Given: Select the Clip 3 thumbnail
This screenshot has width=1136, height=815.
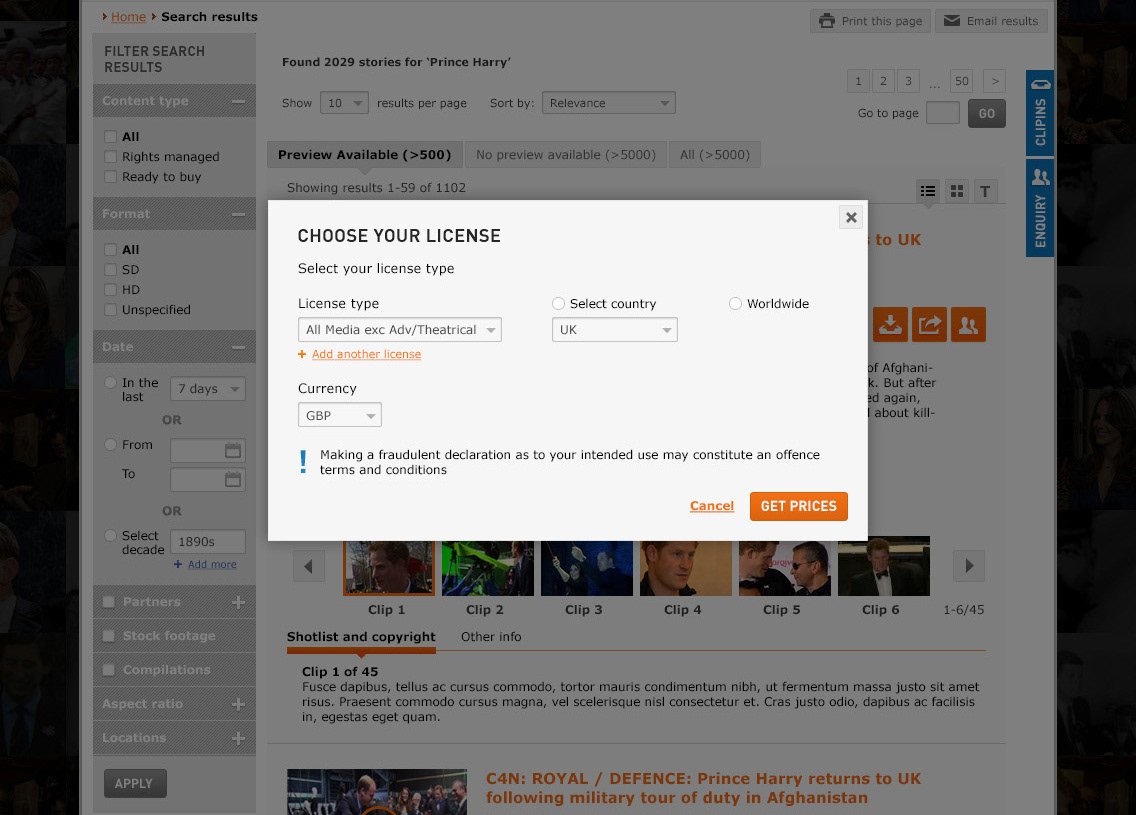Looking at the screenshot, I should (586, 565).
